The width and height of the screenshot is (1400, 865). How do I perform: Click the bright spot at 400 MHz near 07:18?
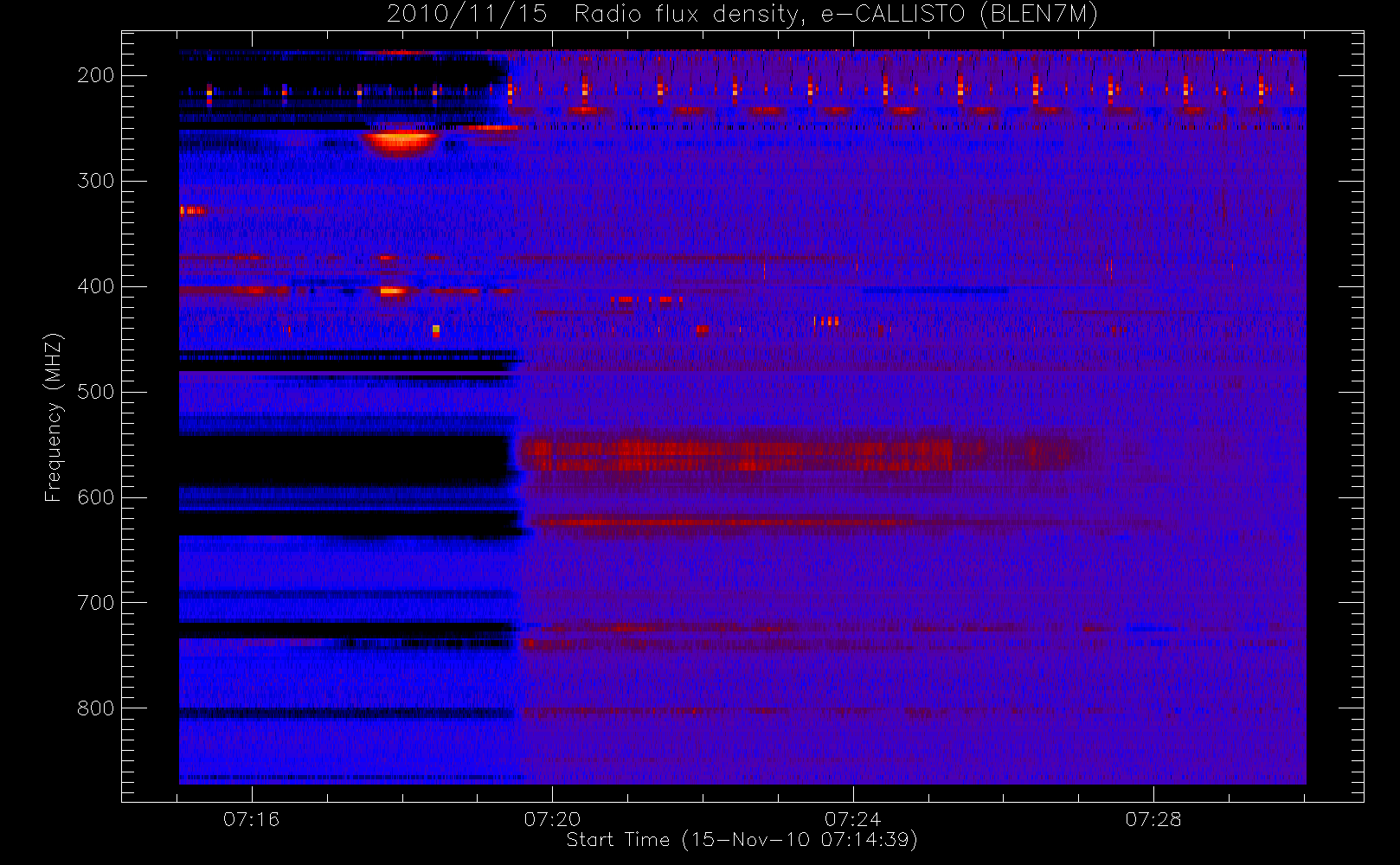(392, 292)
